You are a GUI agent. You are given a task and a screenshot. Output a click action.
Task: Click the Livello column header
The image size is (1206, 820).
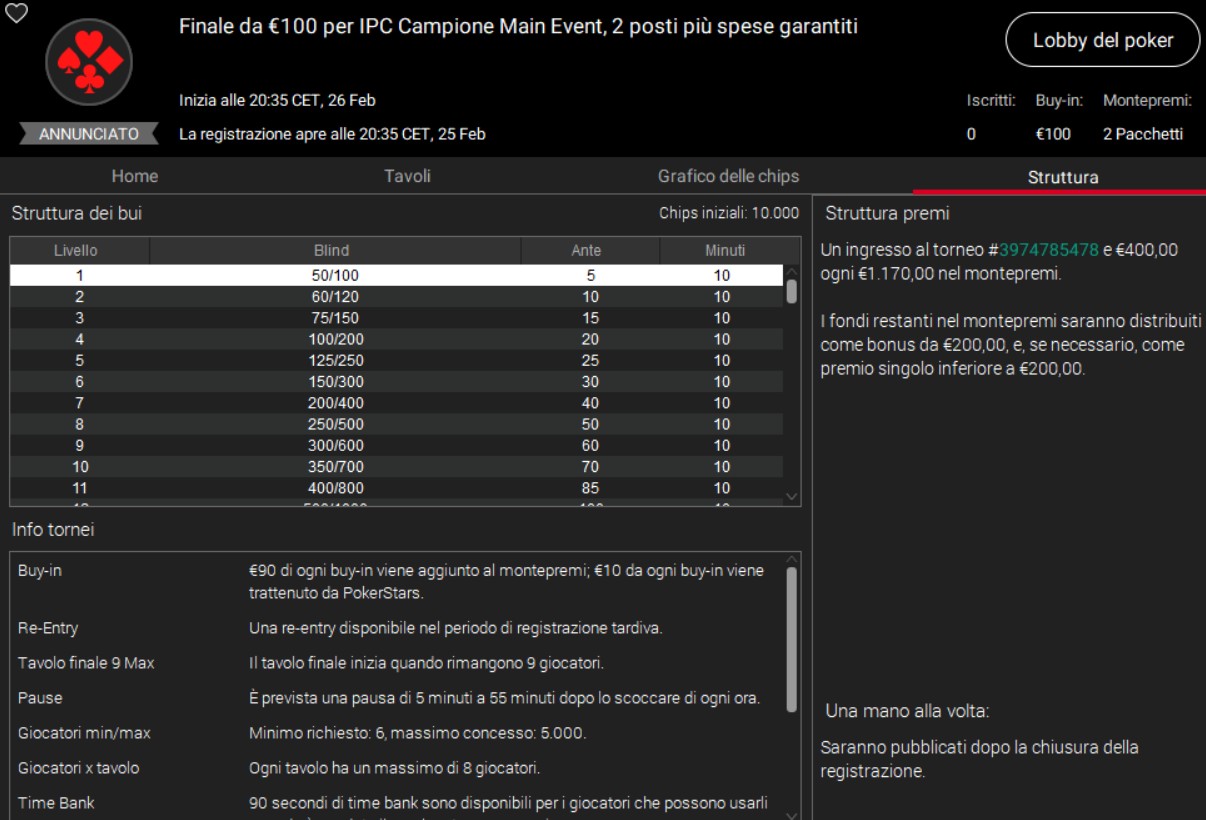(76, 250)
